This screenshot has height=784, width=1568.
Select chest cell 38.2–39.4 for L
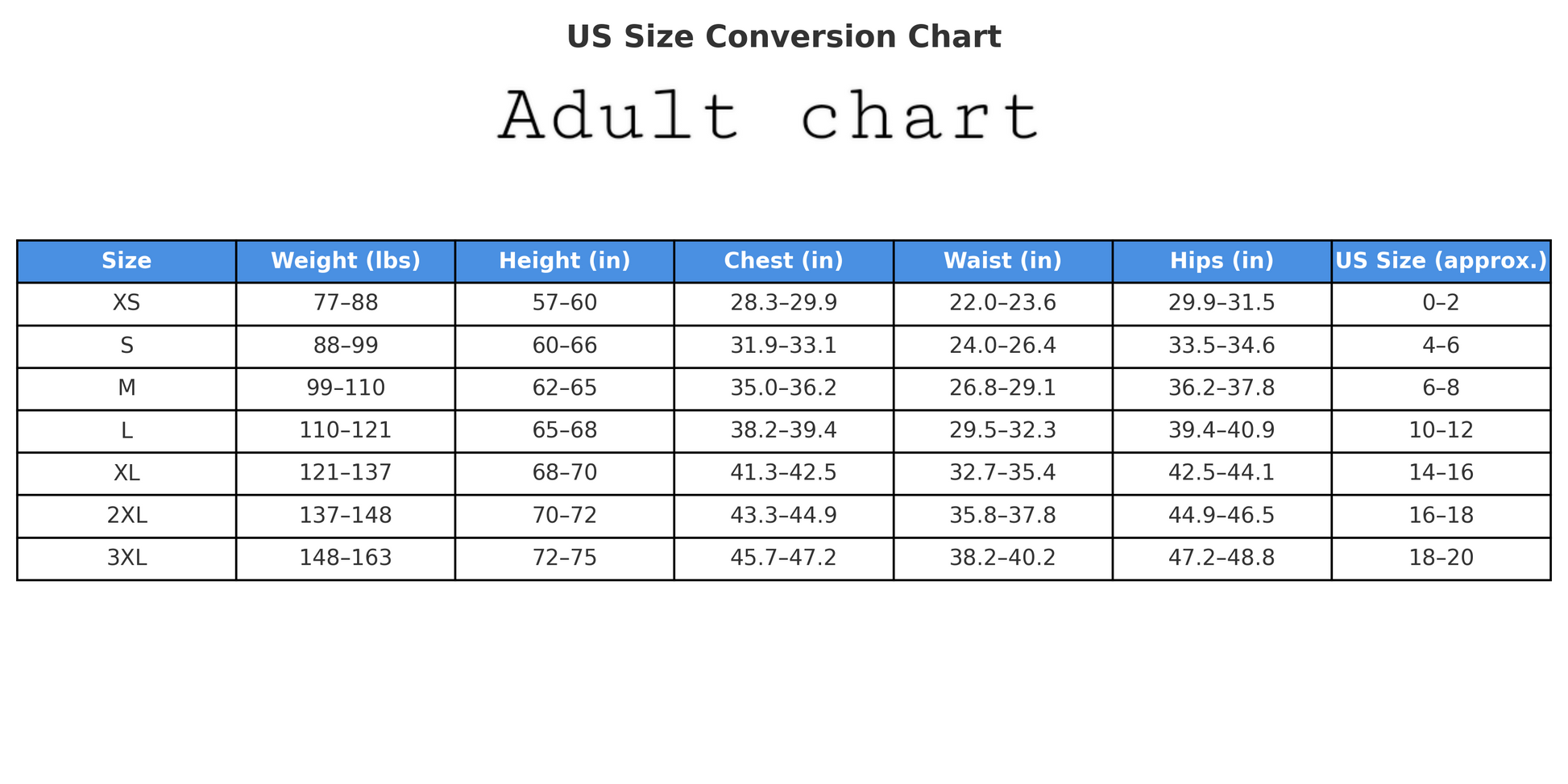pyautogui.click(x=783, y=431)
